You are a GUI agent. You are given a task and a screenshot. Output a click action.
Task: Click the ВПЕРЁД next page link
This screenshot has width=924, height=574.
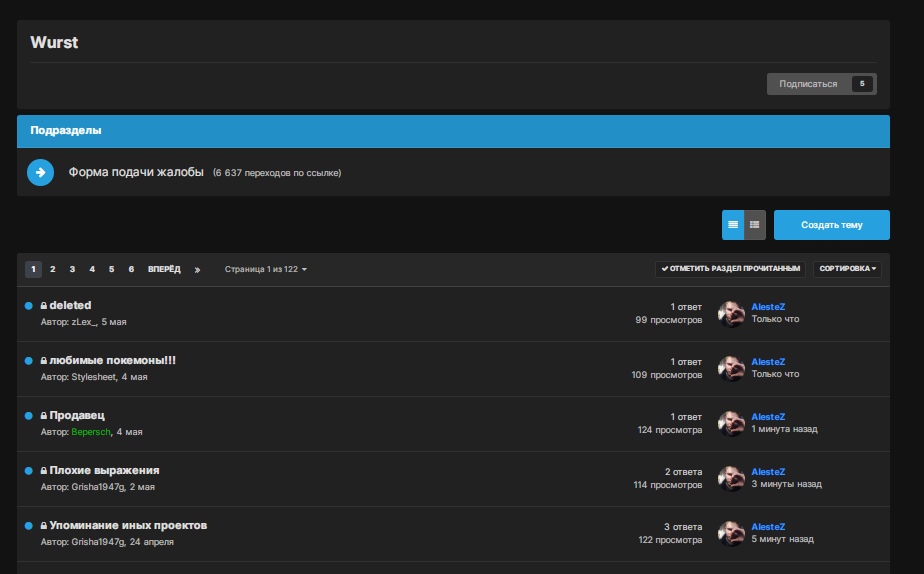tap(164, 270)
